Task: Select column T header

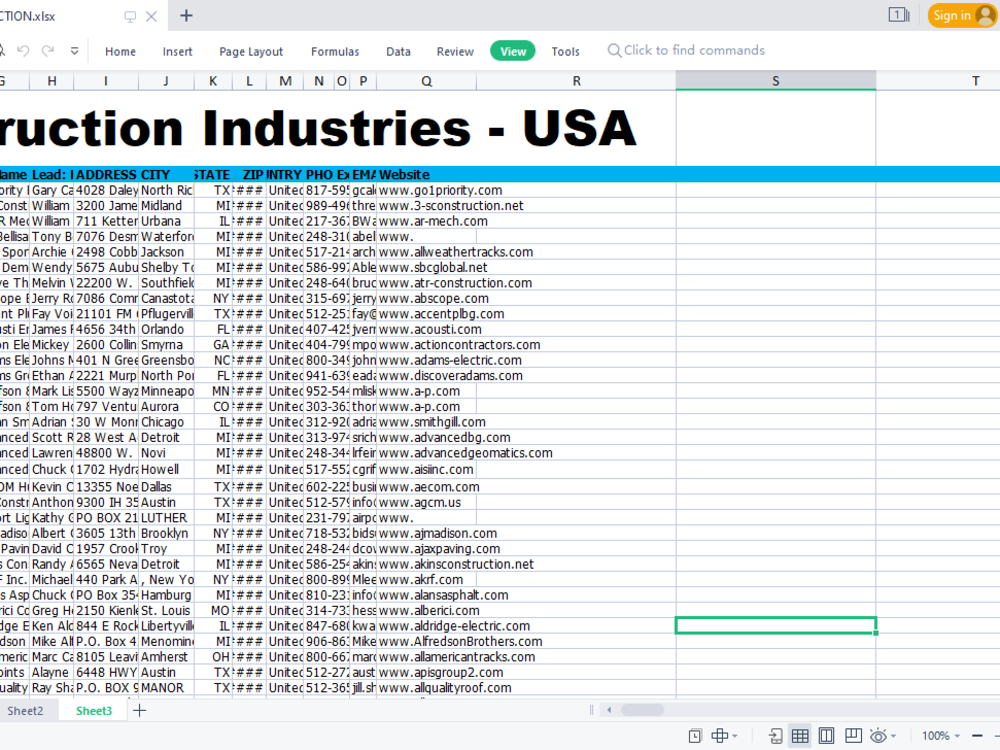Action: 975,81
